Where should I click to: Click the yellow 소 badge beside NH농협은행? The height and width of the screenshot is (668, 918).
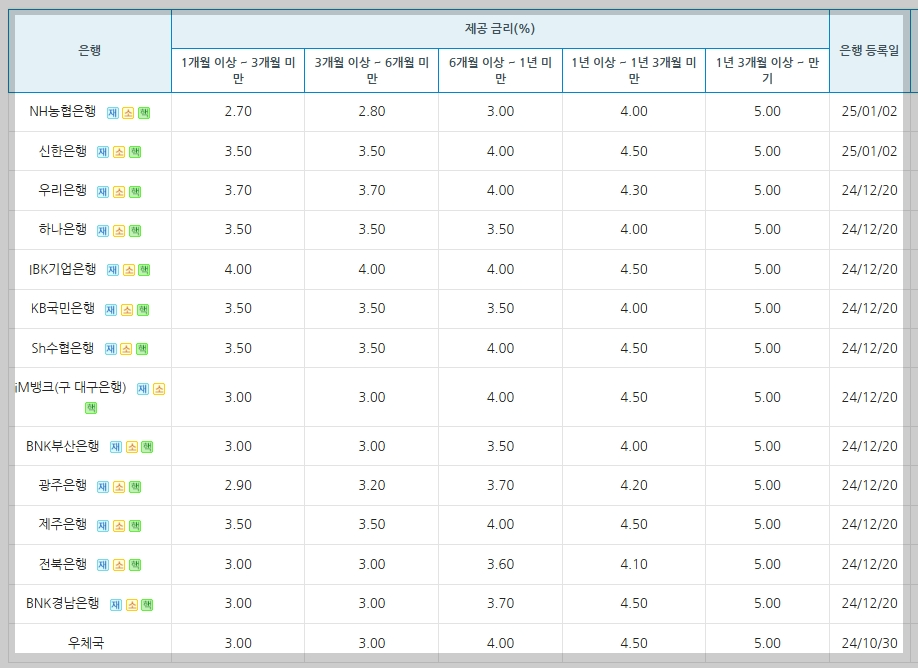tap(128, 113)
